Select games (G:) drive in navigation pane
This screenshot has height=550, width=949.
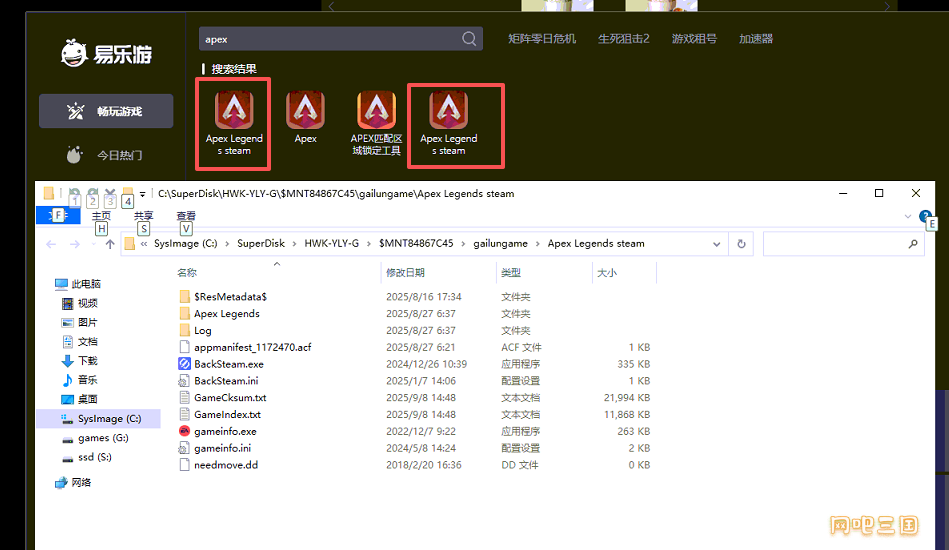click(102, 438)
